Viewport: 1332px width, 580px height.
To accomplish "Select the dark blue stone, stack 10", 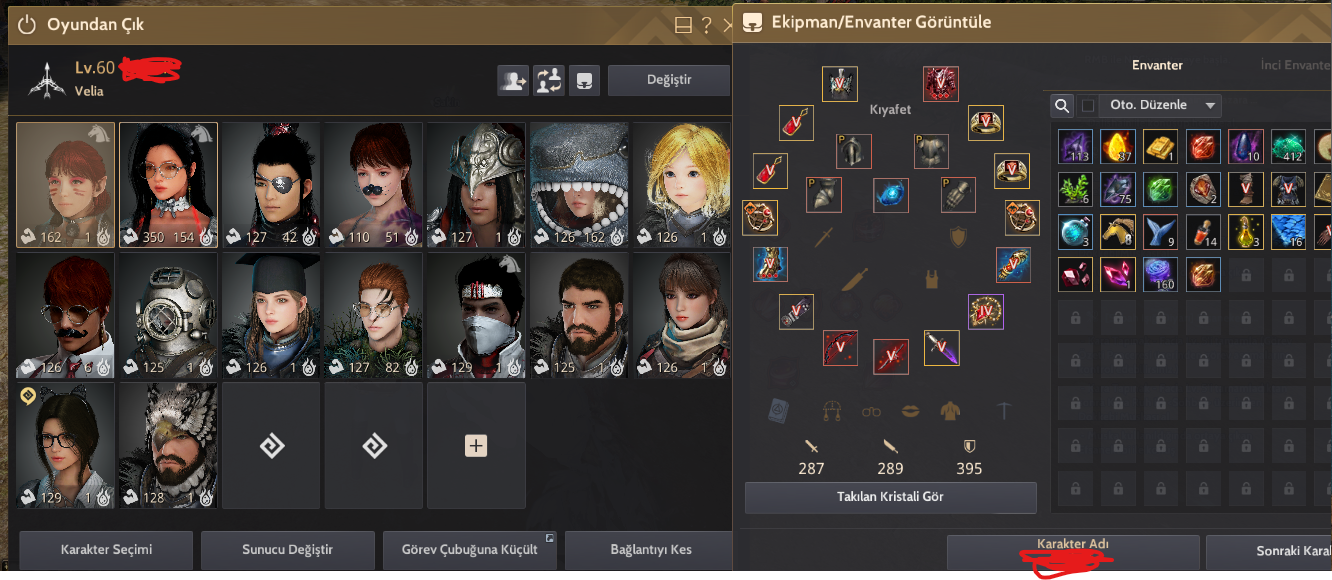I will coord(1246,147).
